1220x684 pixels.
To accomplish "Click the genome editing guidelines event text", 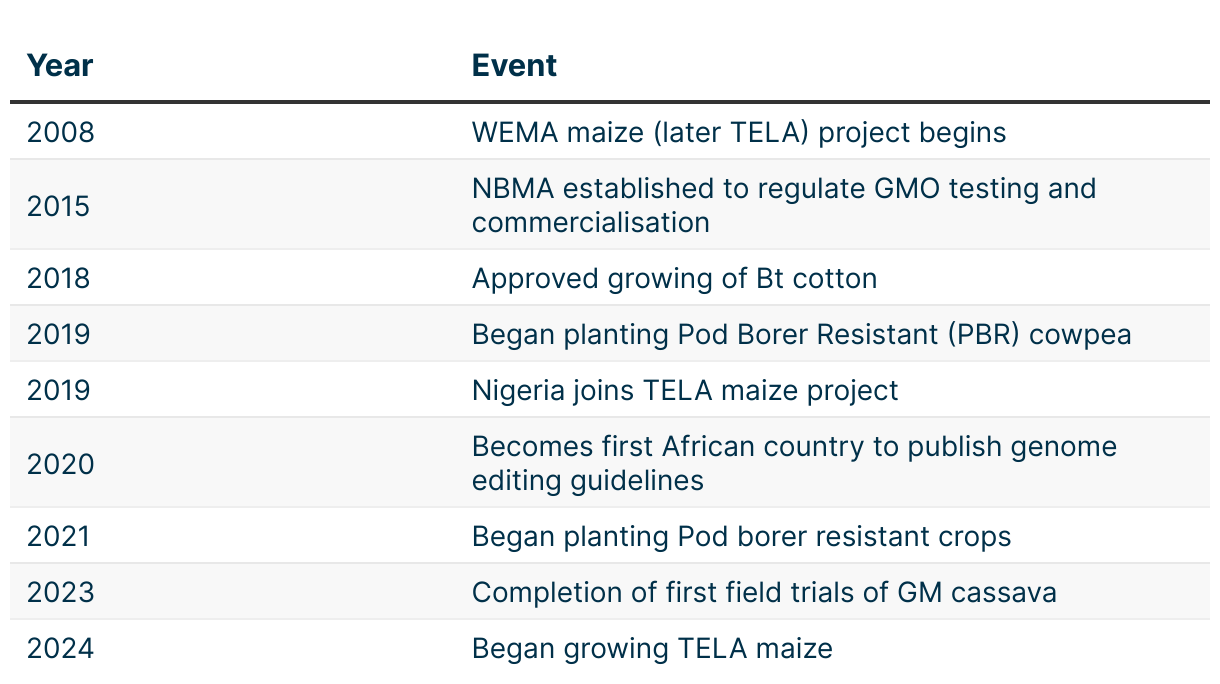I will pos(794,463).
